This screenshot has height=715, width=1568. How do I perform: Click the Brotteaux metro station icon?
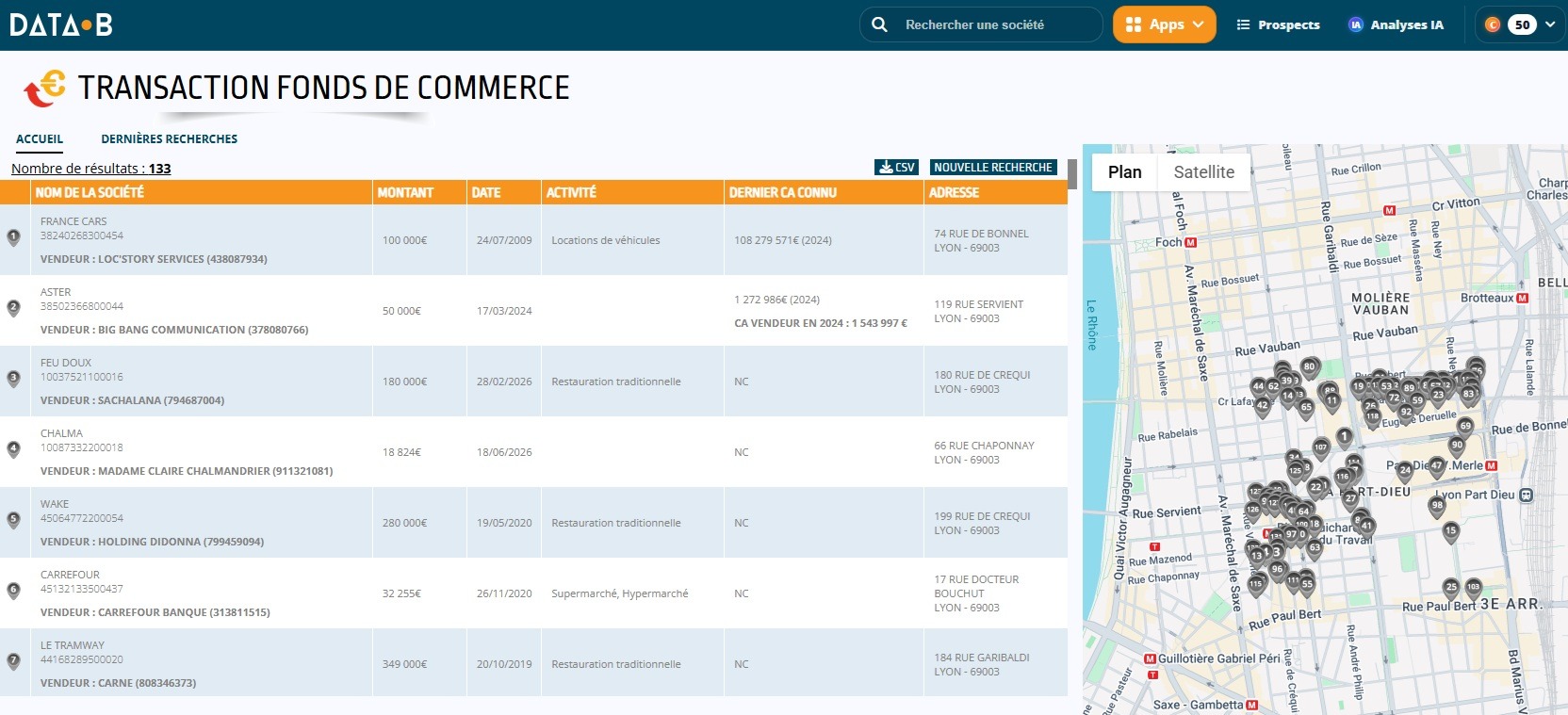coord(1523,298)
